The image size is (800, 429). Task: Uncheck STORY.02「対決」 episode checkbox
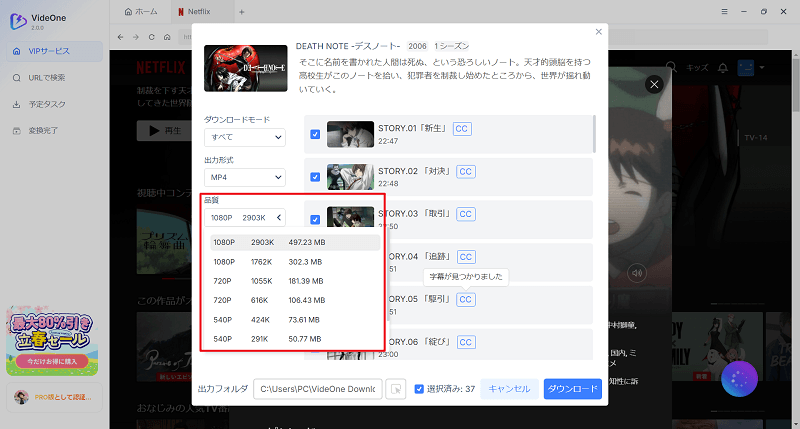point(315,177)
